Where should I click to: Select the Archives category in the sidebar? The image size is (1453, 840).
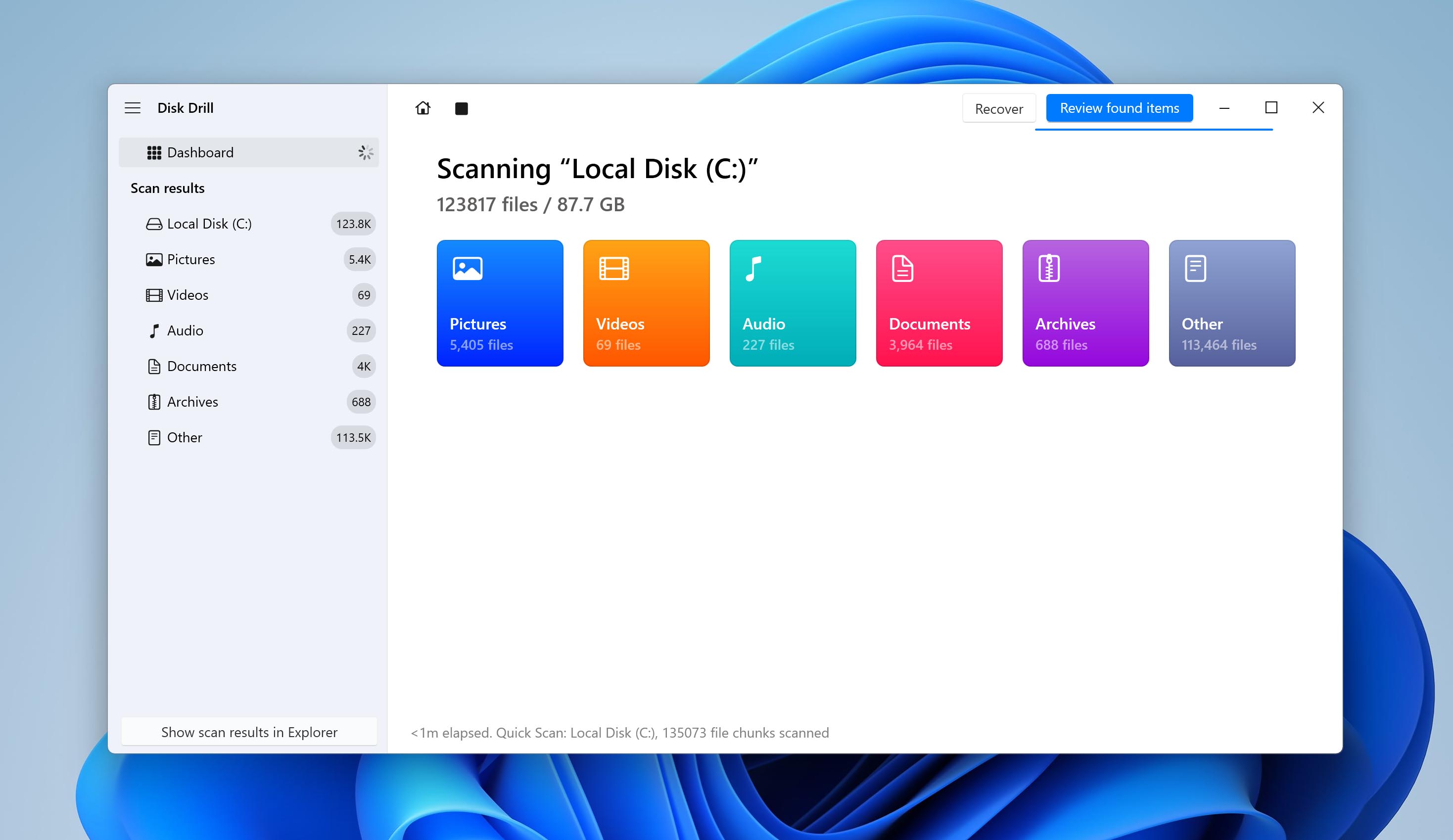[x=192, y=401]
